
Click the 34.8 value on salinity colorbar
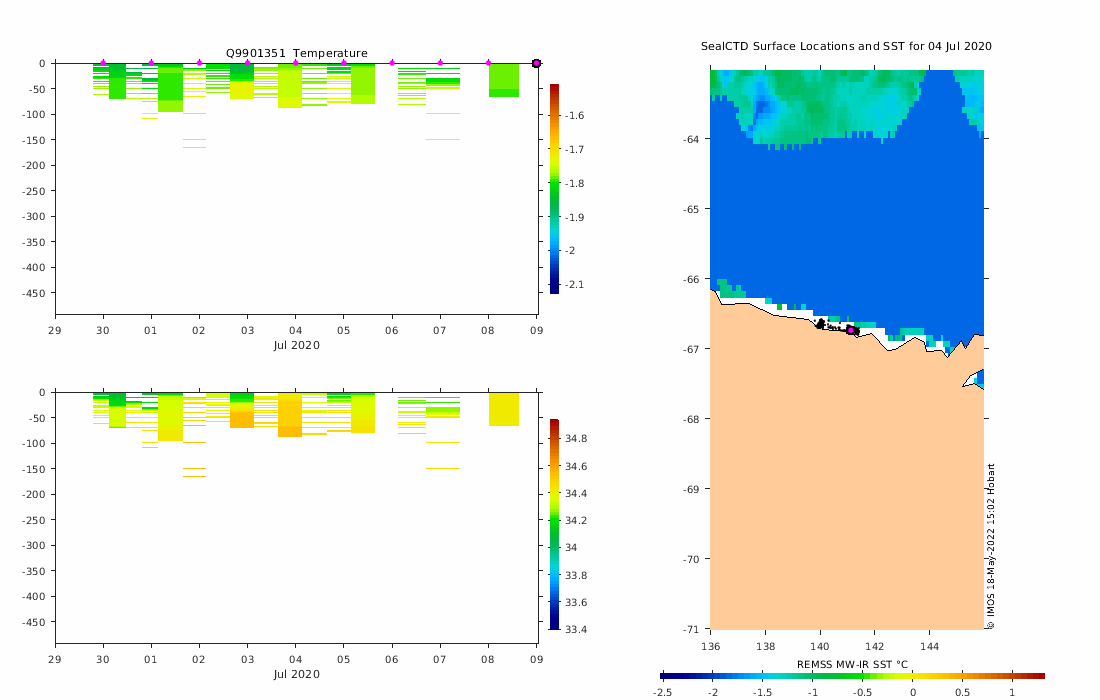(x=576, y=438)
